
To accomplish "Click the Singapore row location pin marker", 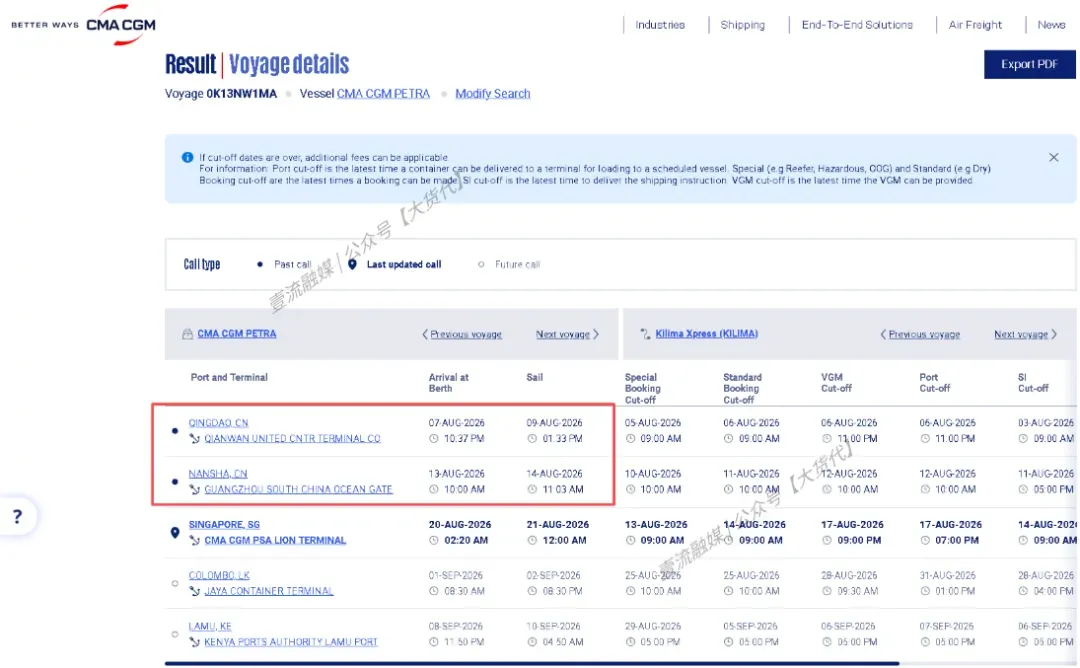I will tap(175, 532).
